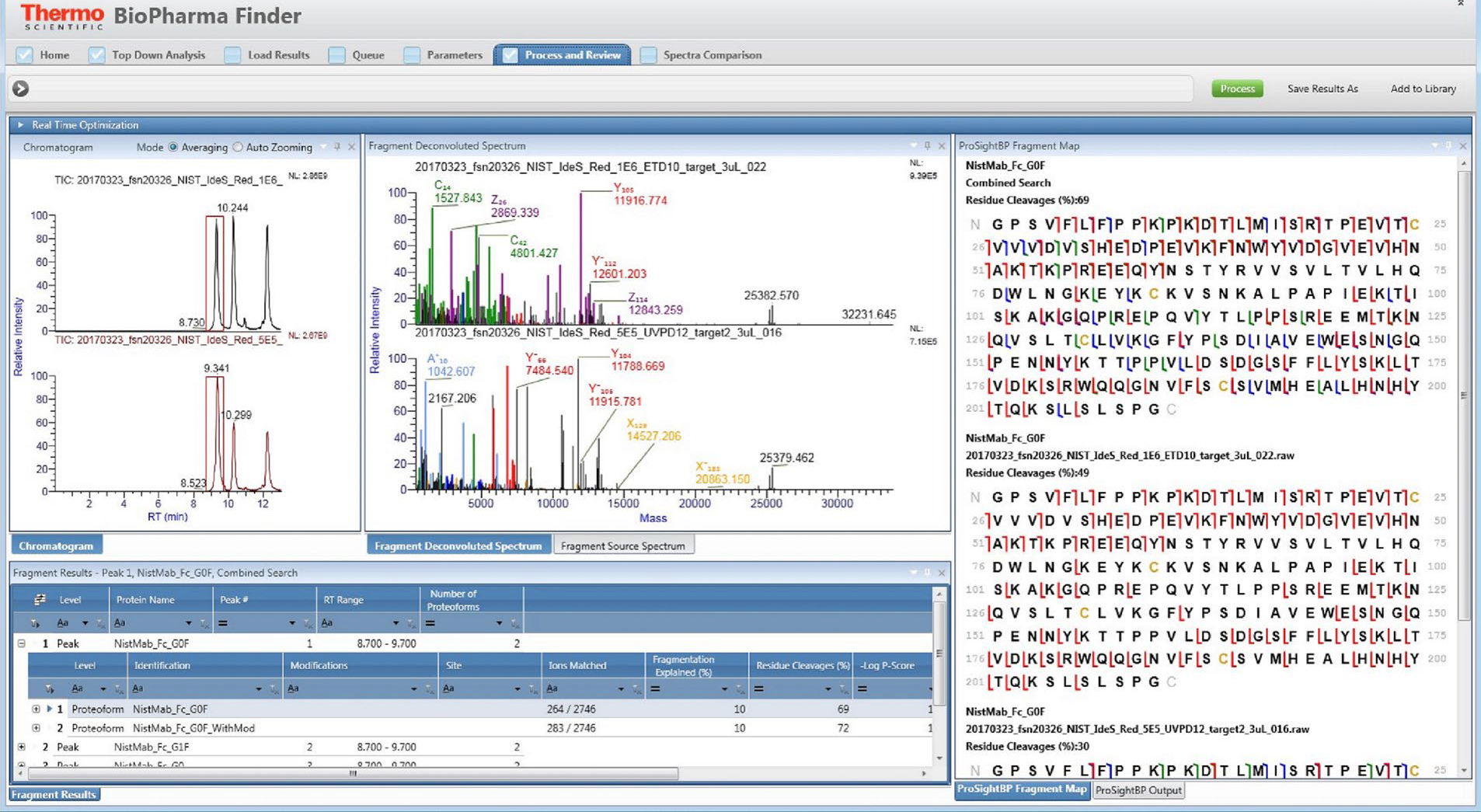Image resolution: width=1481 pixels, height=812 pixels.
Task: Clear the Modifications column filter
Action: pos(429,689)
